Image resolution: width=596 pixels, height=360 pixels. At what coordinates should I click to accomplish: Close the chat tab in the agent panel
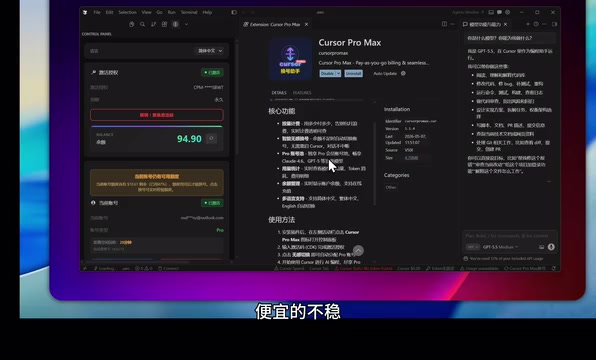(506, 24)
